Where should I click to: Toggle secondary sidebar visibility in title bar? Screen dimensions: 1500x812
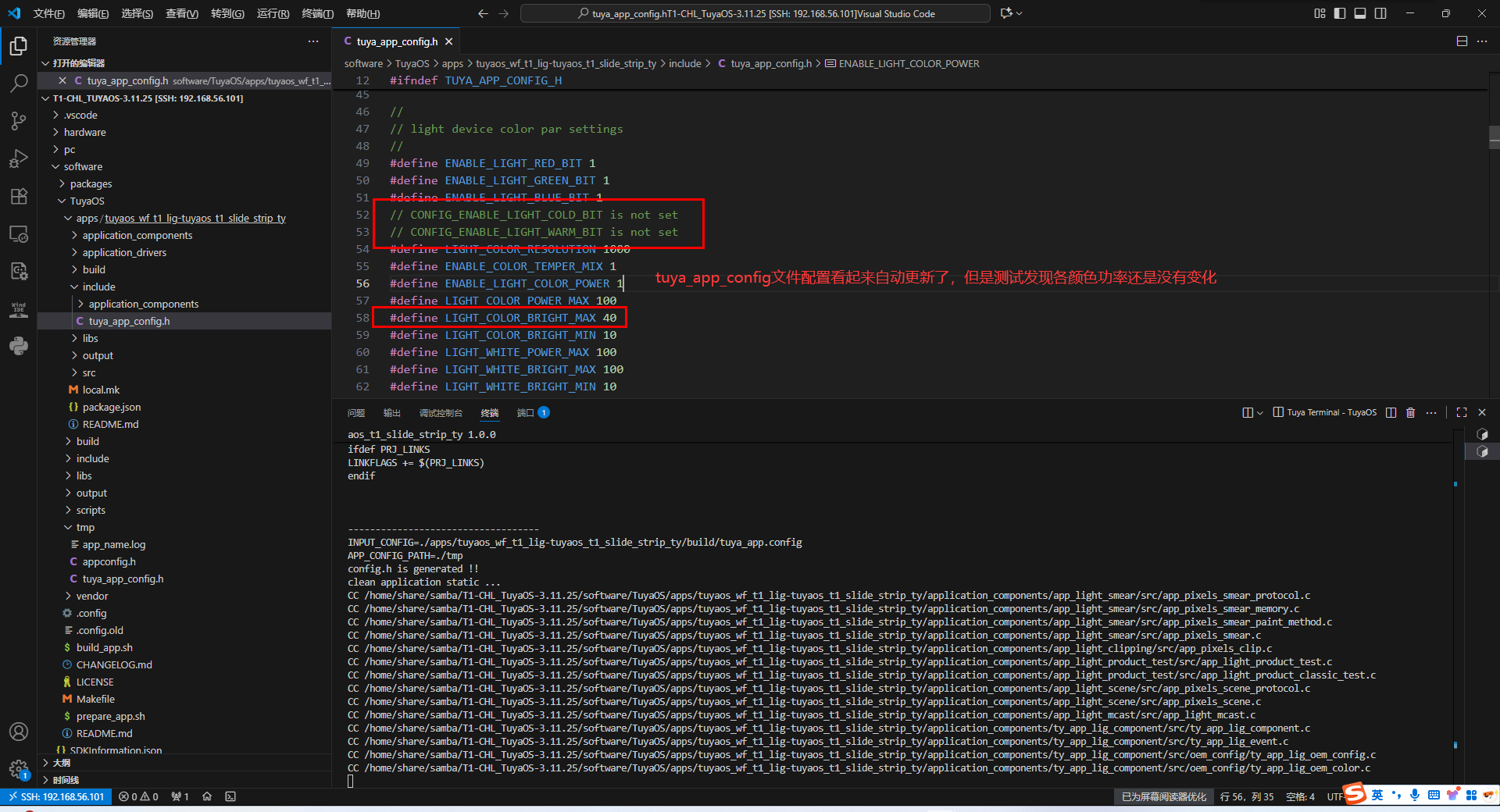coord(1380,13)
